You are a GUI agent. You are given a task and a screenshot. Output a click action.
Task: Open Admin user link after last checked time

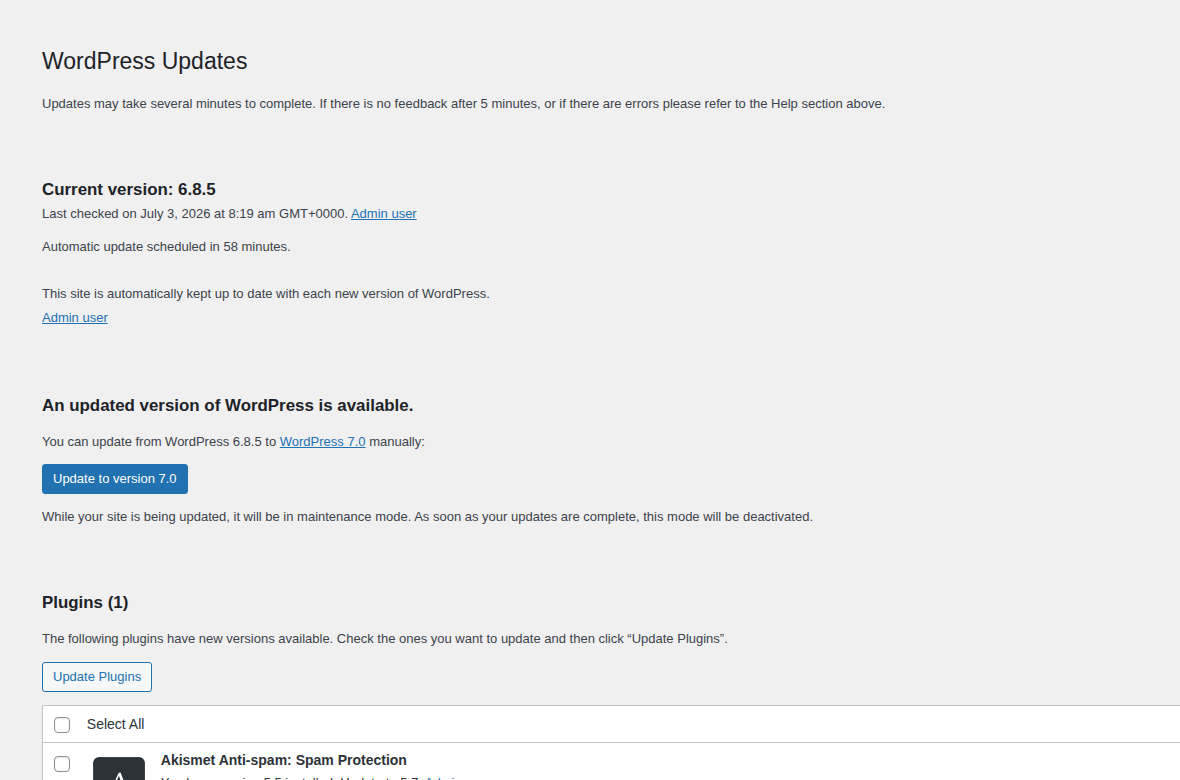(384, 214)
